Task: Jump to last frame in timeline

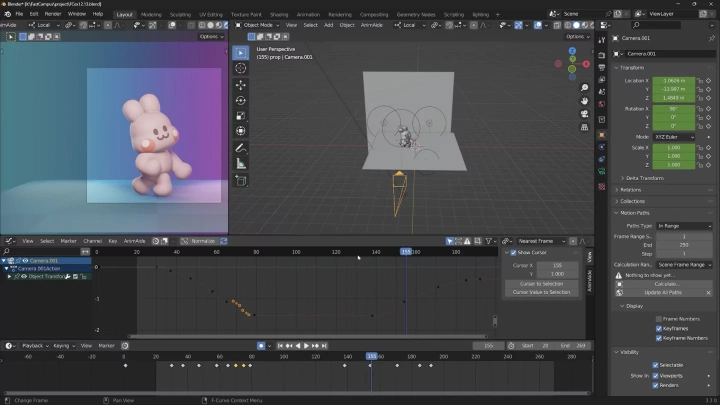Action: point(324,346)
